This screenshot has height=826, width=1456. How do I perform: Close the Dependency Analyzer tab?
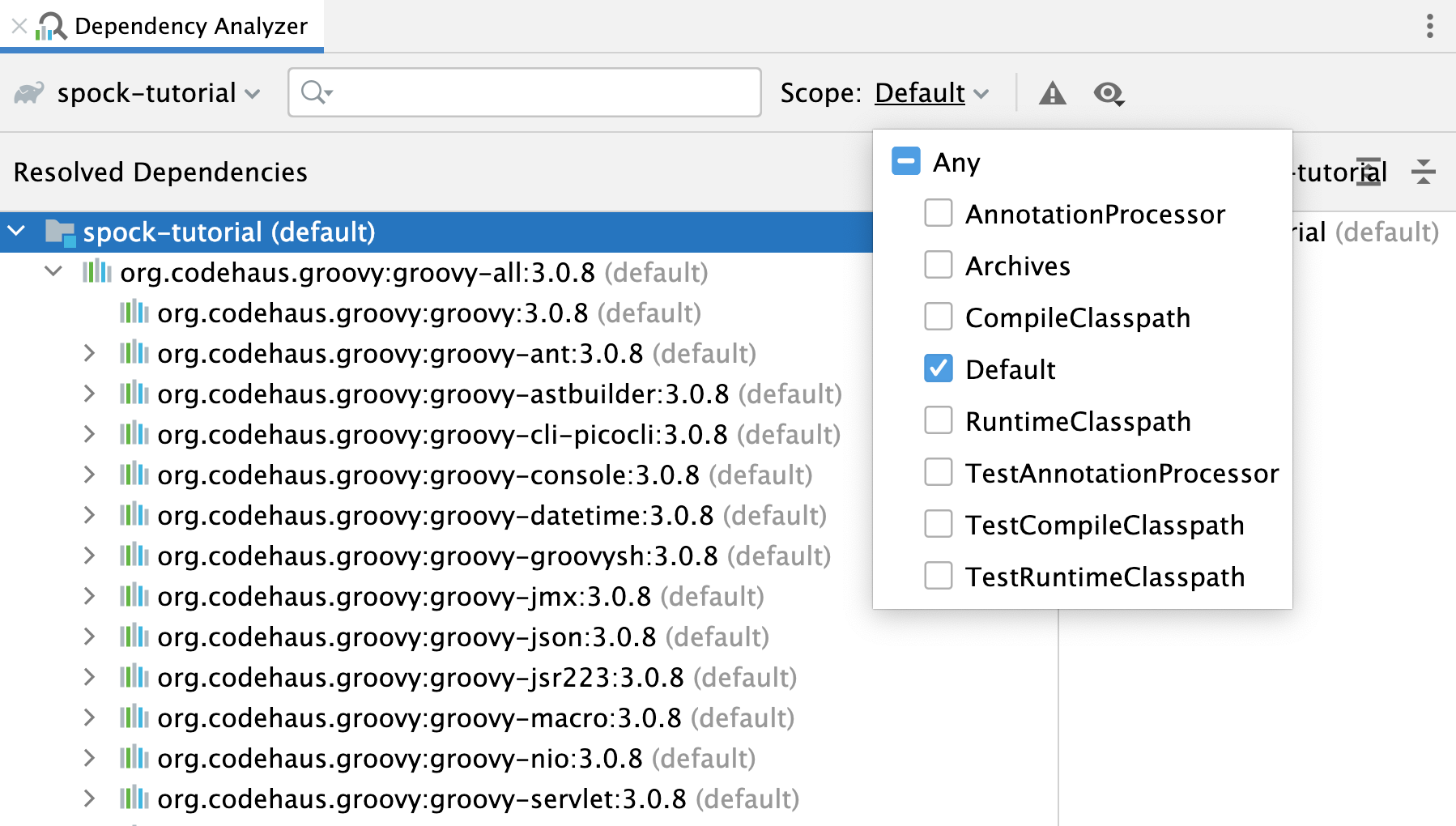click(x=18, y=26)
